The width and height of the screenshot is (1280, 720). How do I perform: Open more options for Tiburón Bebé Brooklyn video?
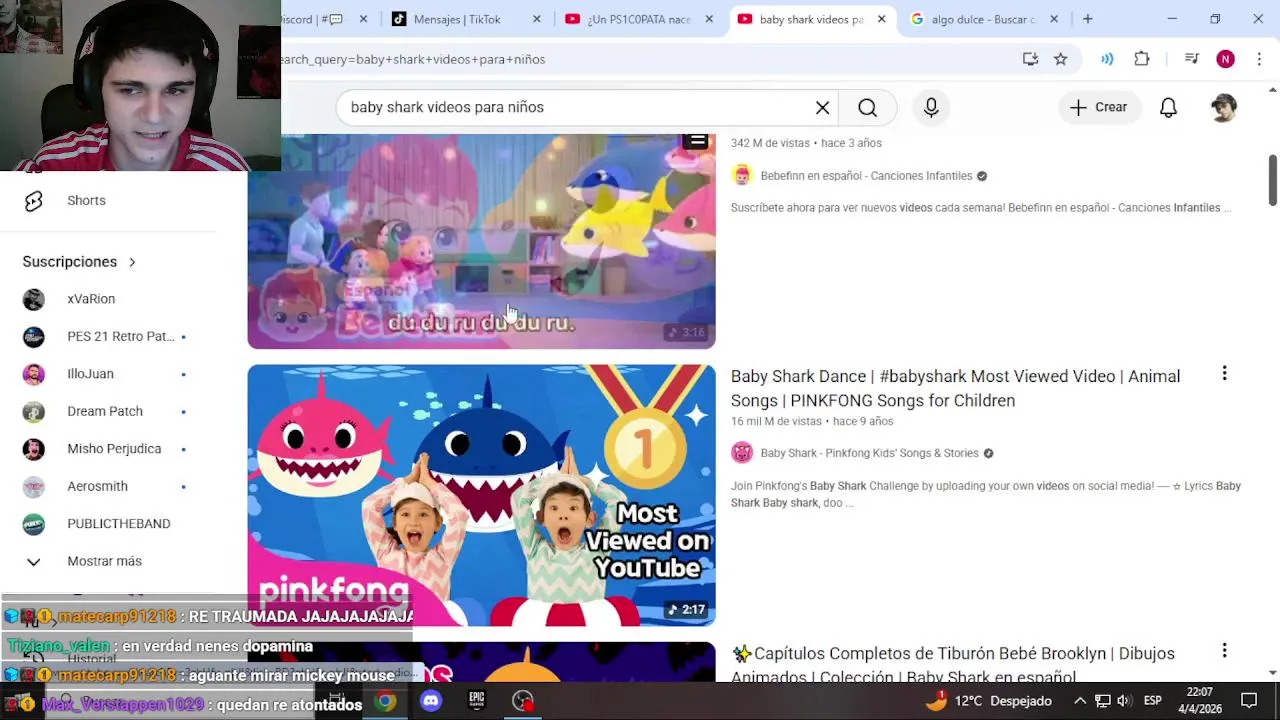tap(1224, 651)
